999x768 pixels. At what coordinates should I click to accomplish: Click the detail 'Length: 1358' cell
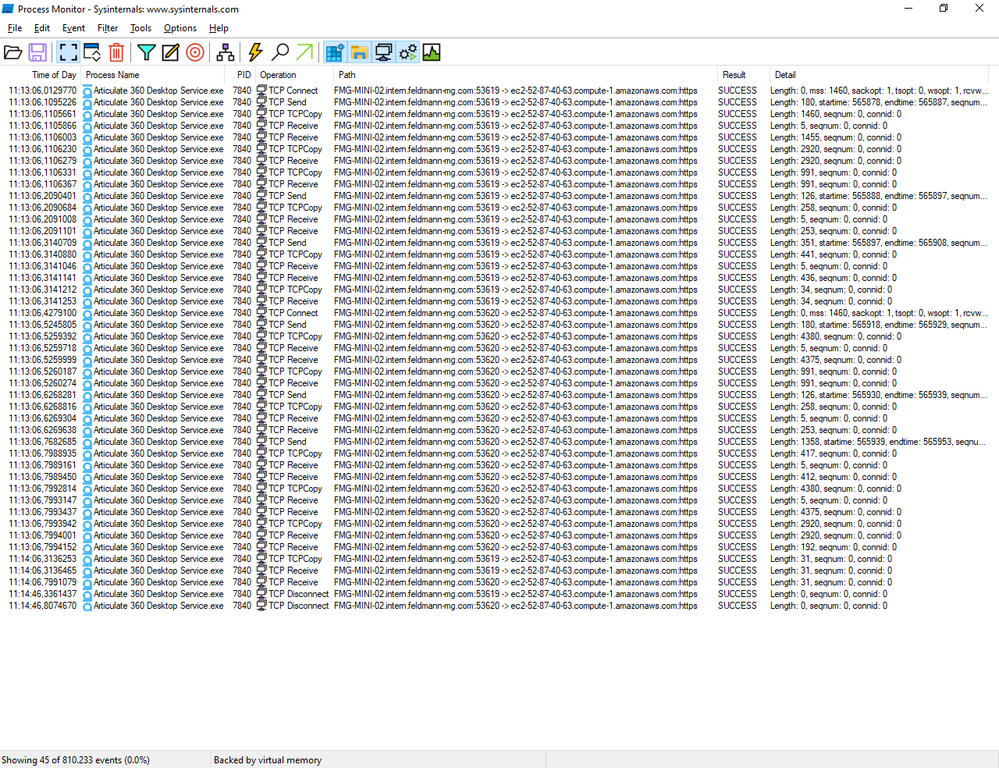(878, 442)
